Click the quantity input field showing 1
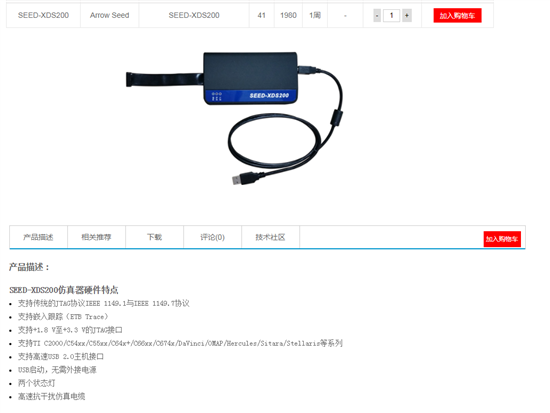550x413 pixels. point(391,15)
